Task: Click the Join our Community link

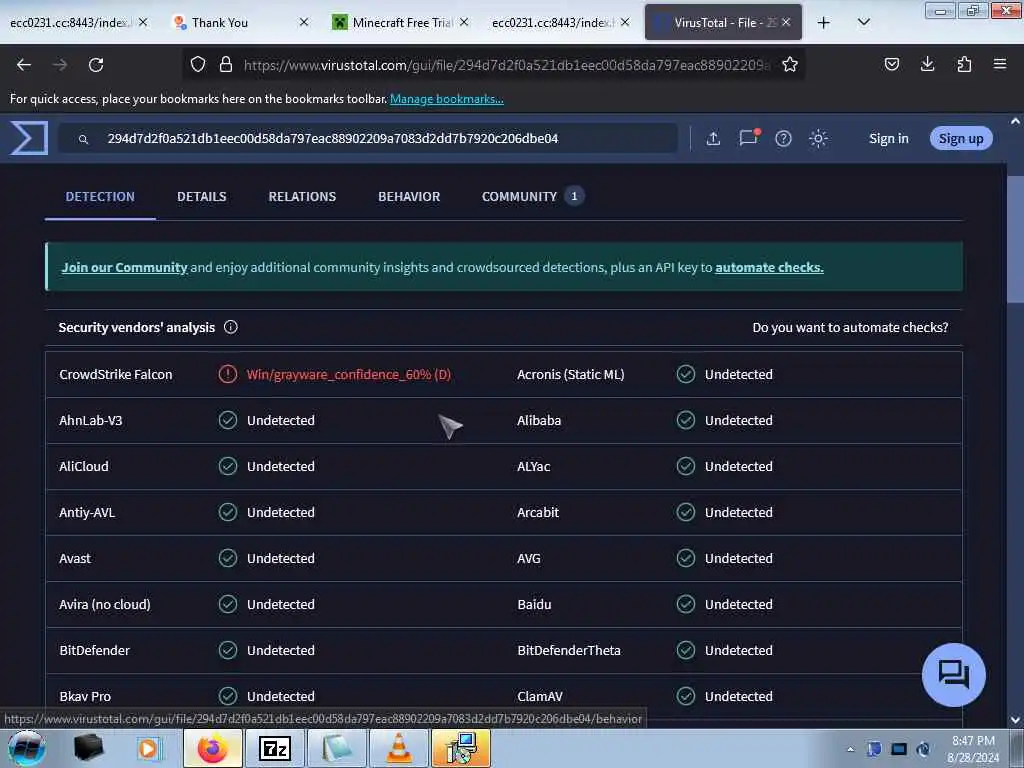Action: click(x=124, y=267)
